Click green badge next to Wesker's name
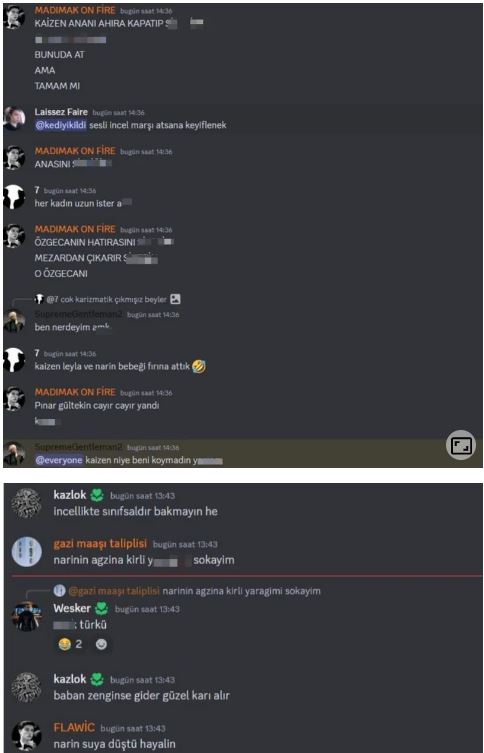 [101, 608]
